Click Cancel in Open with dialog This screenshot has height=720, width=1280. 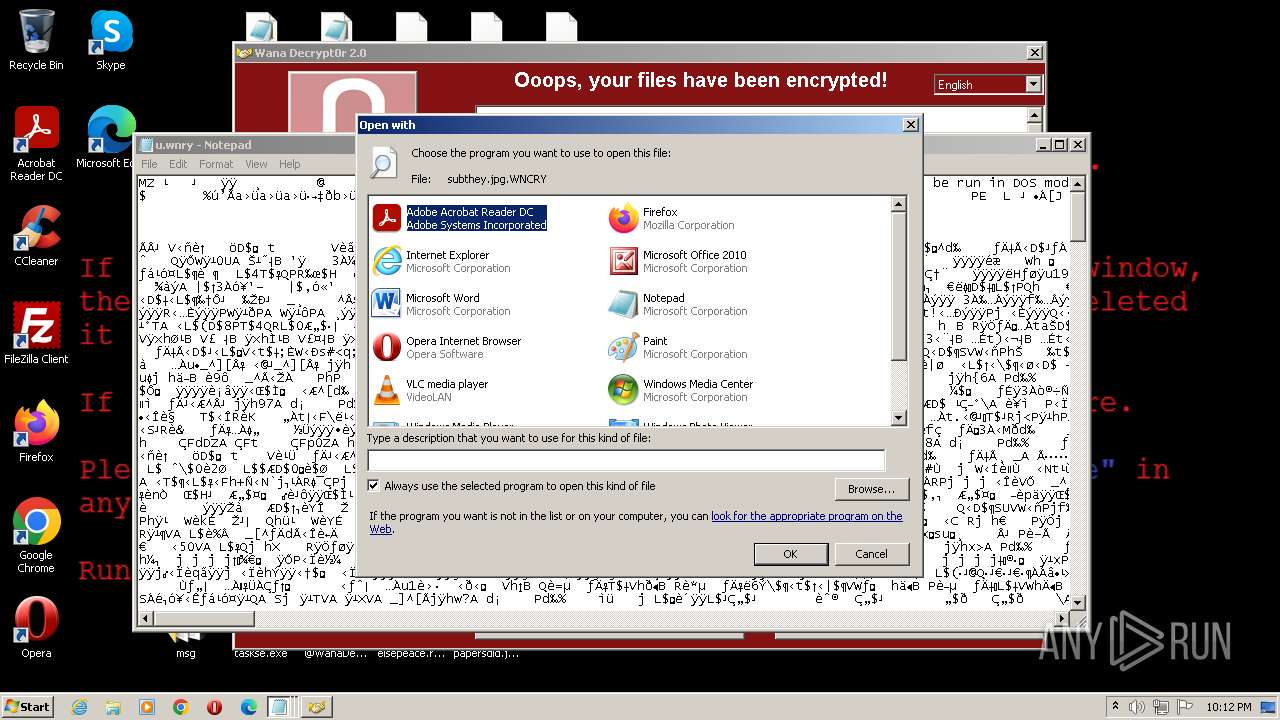871,554
